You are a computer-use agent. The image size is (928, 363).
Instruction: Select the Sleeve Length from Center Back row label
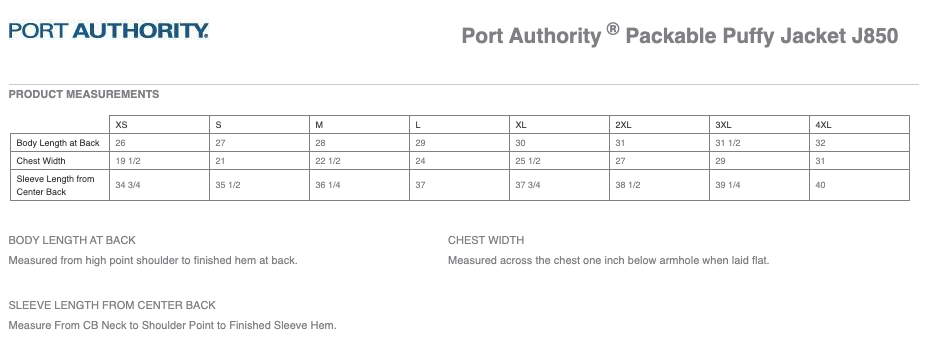[x=60, y=185]
